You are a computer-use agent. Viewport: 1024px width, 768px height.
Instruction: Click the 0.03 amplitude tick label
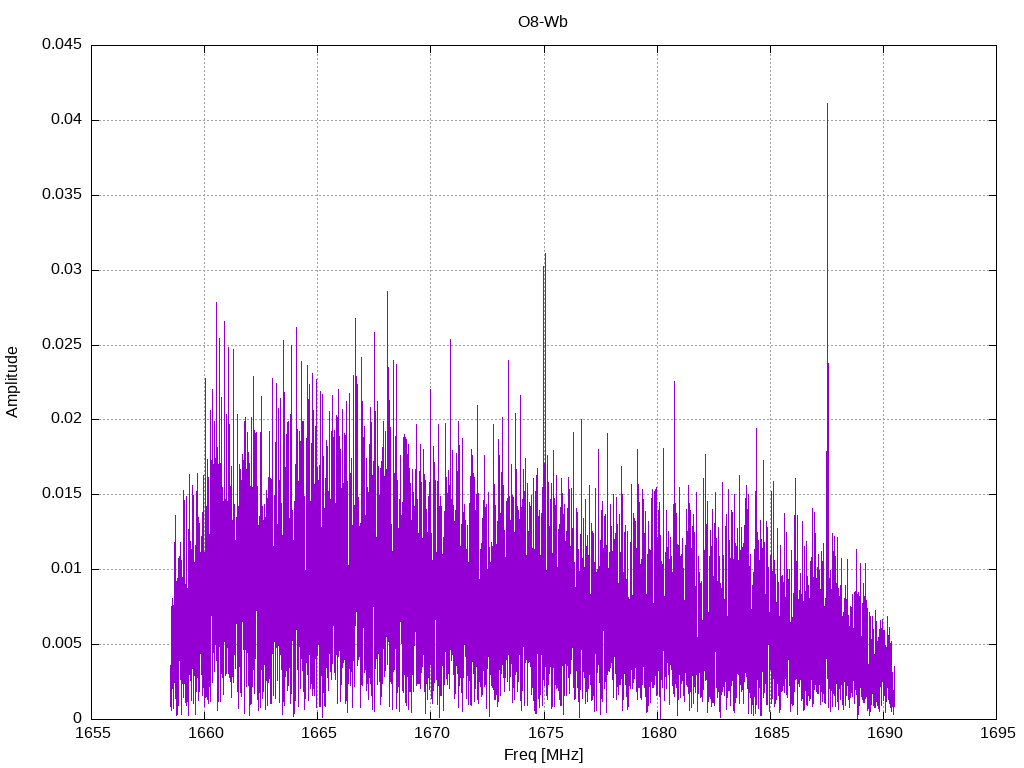[66, 270]
